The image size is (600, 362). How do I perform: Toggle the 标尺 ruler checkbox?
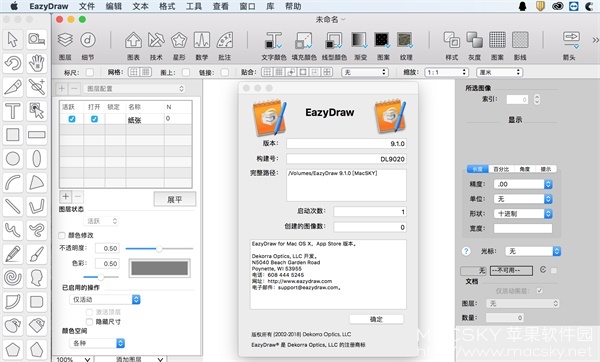90,72
